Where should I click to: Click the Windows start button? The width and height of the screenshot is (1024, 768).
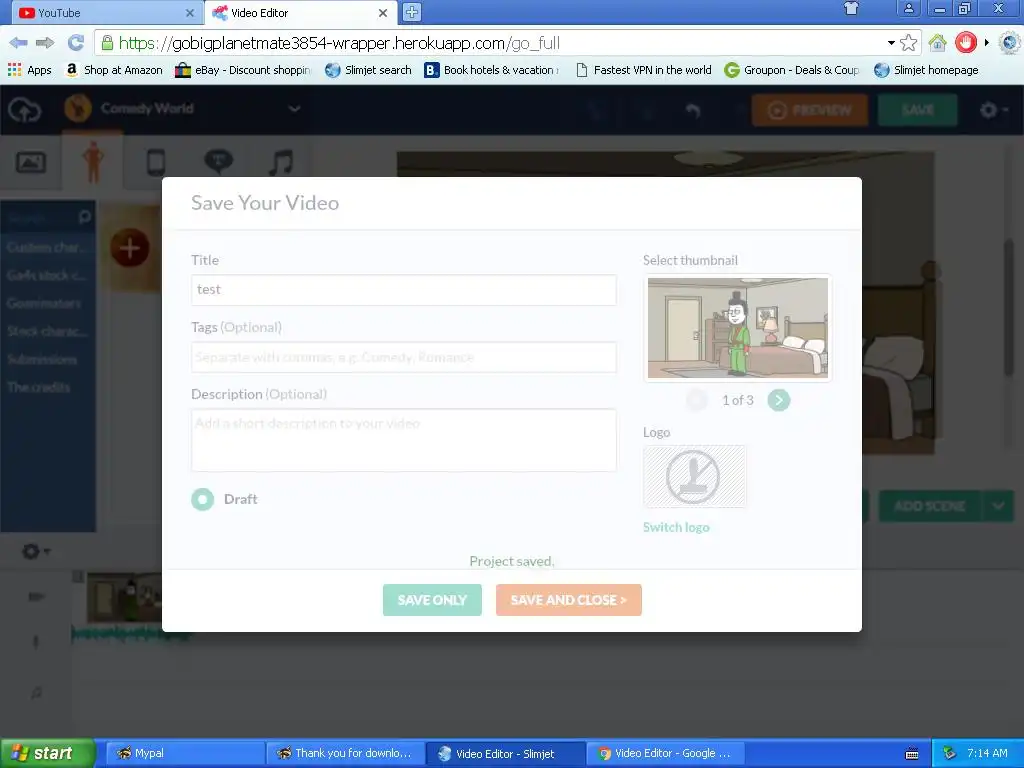click(x=47, y=754)
